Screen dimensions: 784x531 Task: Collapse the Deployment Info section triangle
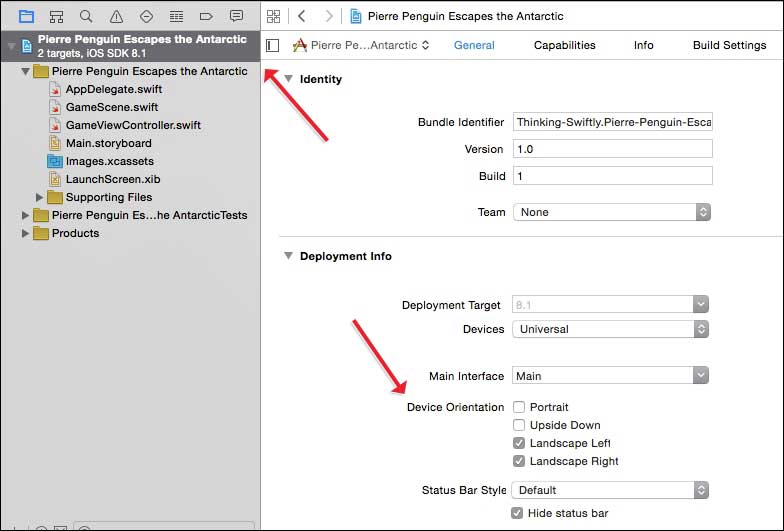pos(288,256)
